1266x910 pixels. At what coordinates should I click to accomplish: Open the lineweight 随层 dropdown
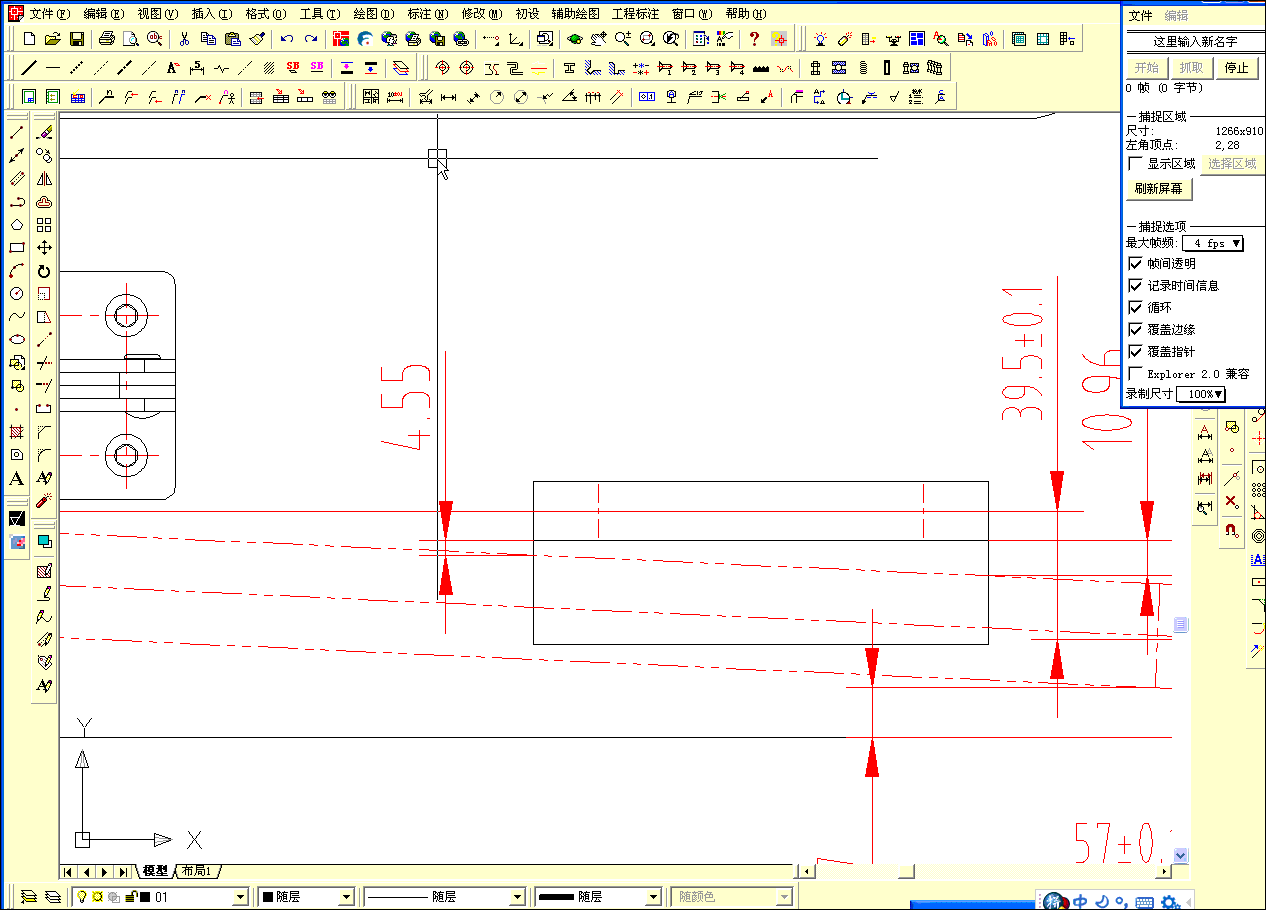653,897
